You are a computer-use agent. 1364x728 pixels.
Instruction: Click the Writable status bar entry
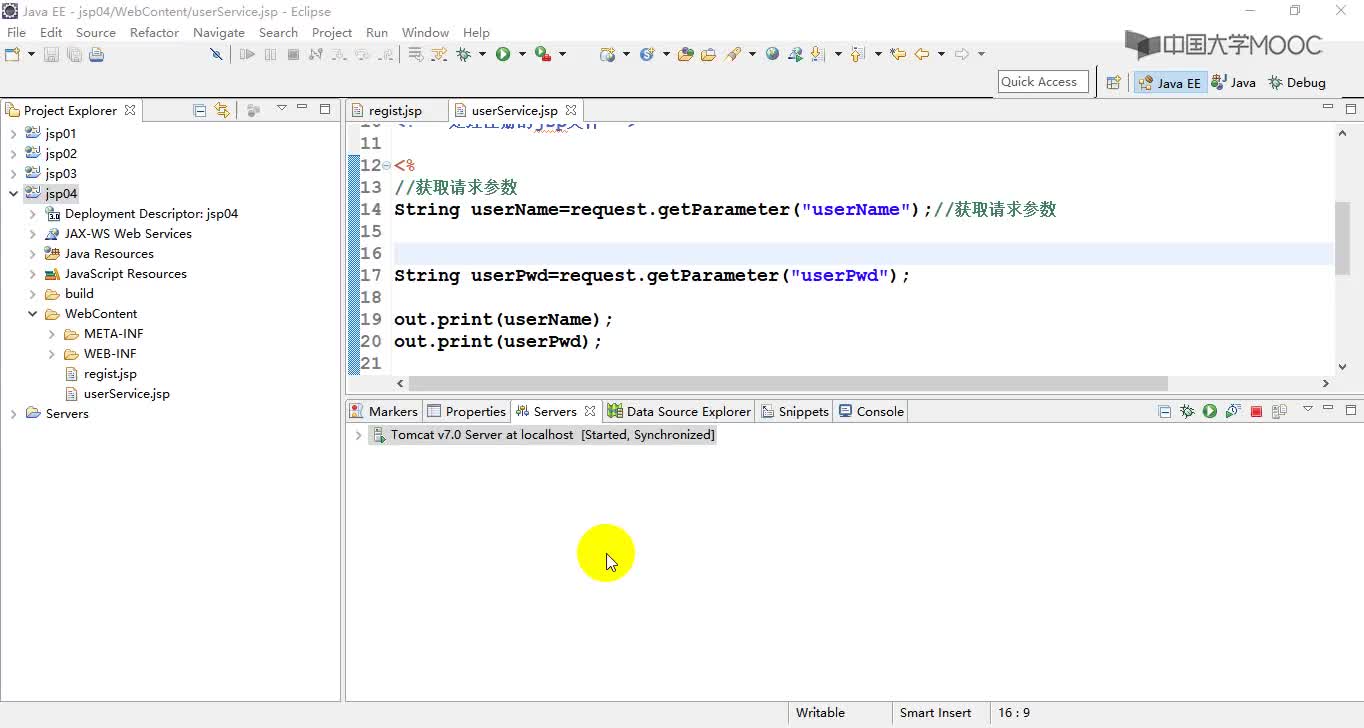point(820,713)
